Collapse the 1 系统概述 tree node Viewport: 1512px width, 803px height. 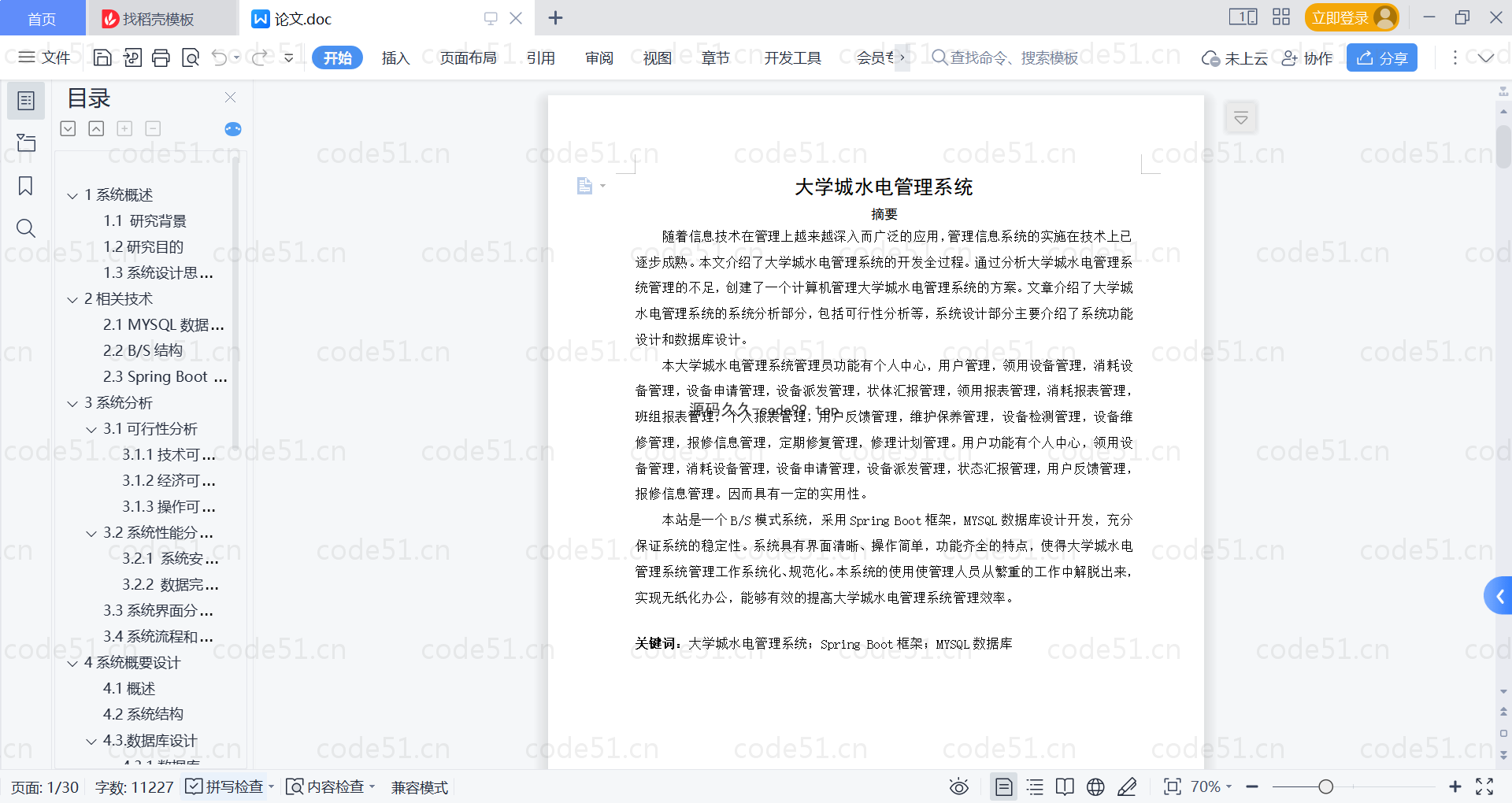(72, 195)
